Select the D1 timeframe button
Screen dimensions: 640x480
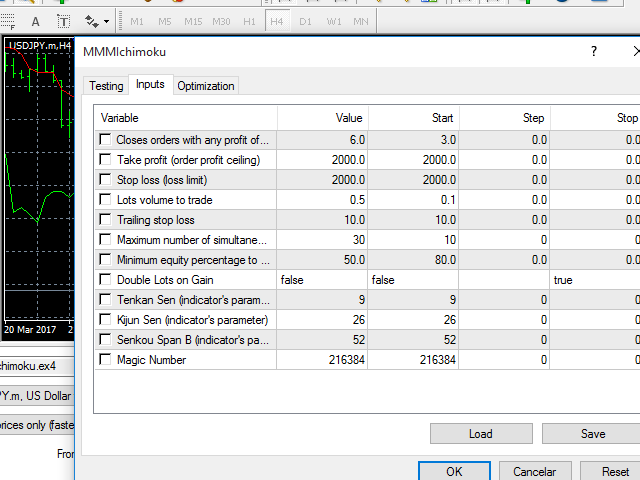point(305,20)
